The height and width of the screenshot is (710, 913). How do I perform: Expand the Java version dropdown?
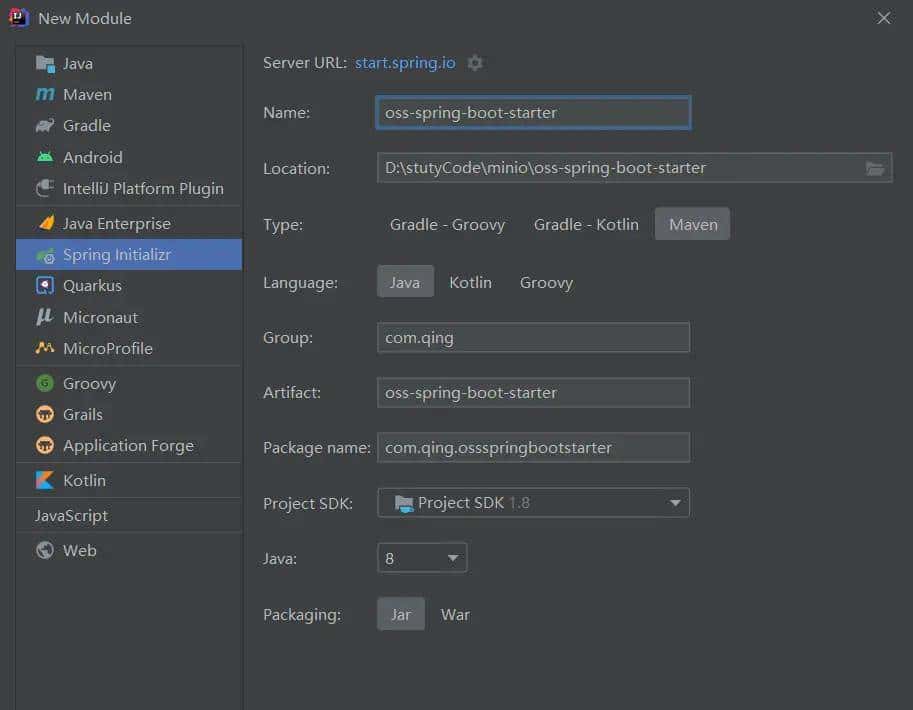click(x=422, y=558)
